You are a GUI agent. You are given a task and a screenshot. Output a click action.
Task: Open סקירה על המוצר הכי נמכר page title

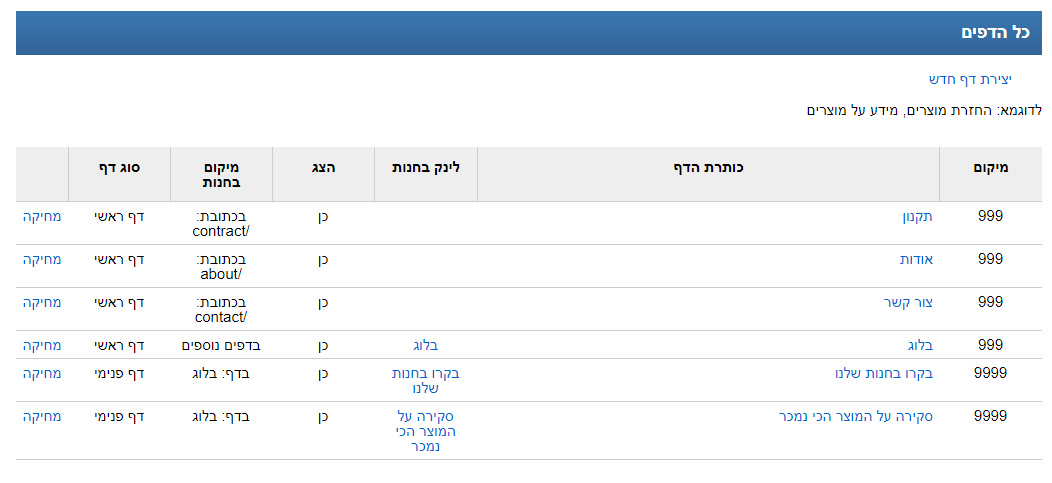856,416
